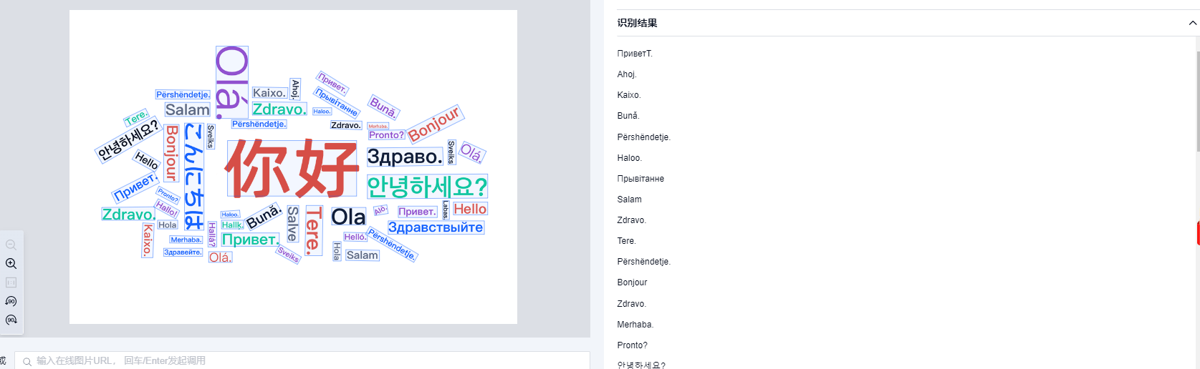Click the large green 안녕하세요? word

click(427, 186)
